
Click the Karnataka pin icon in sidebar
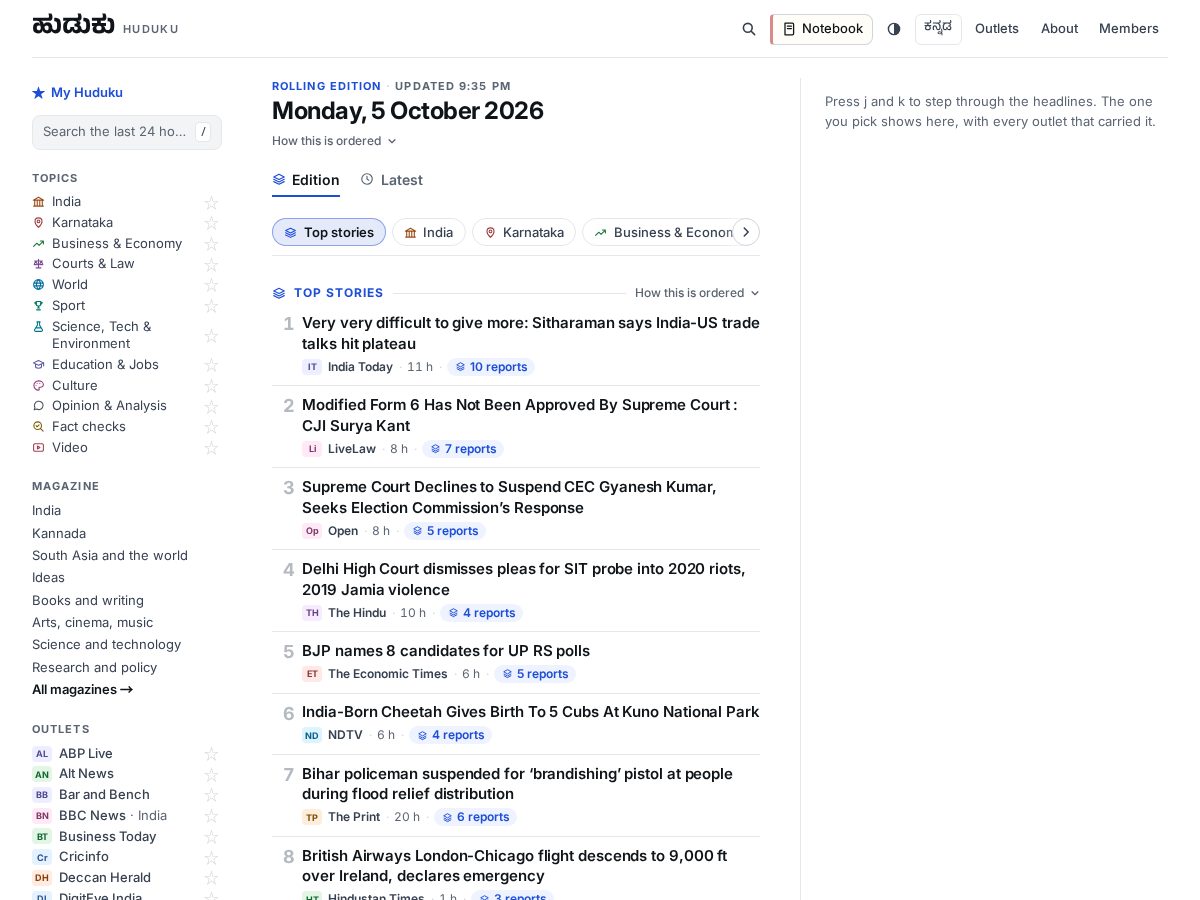point(39,223)
